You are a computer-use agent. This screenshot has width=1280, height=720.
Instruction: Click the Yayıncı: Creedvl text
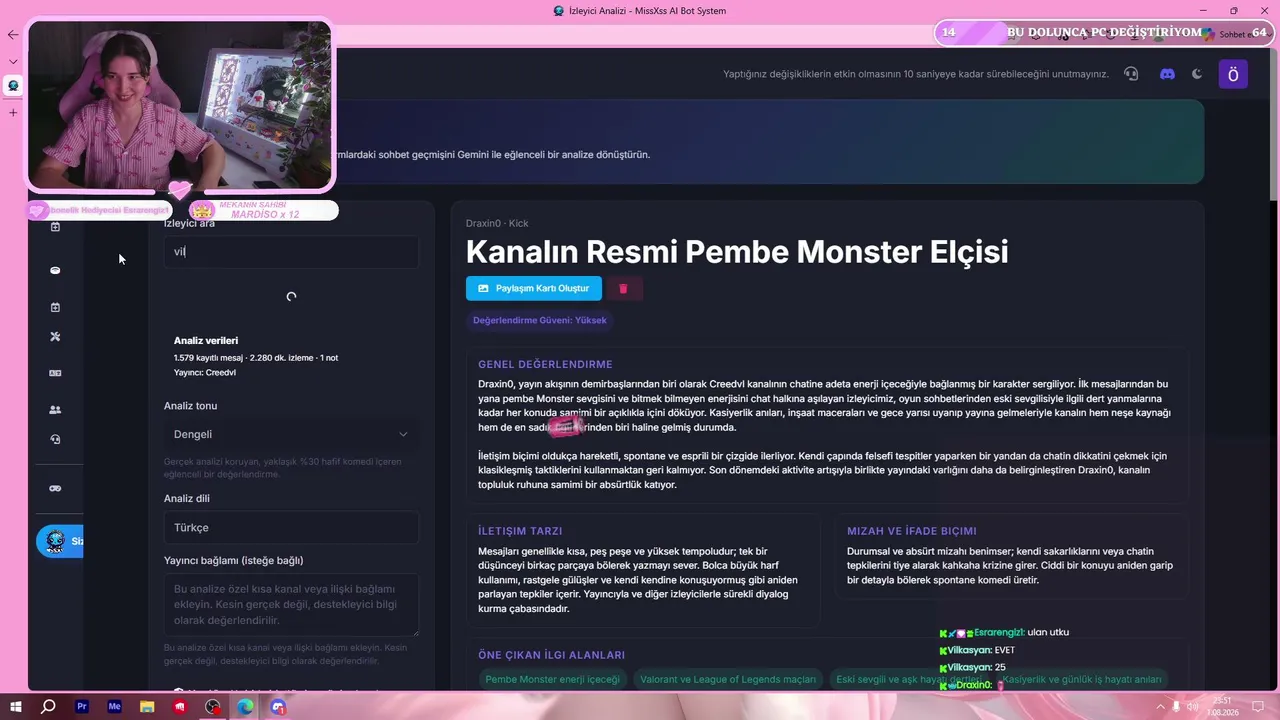pyautogui.click(x=205, y=372)
